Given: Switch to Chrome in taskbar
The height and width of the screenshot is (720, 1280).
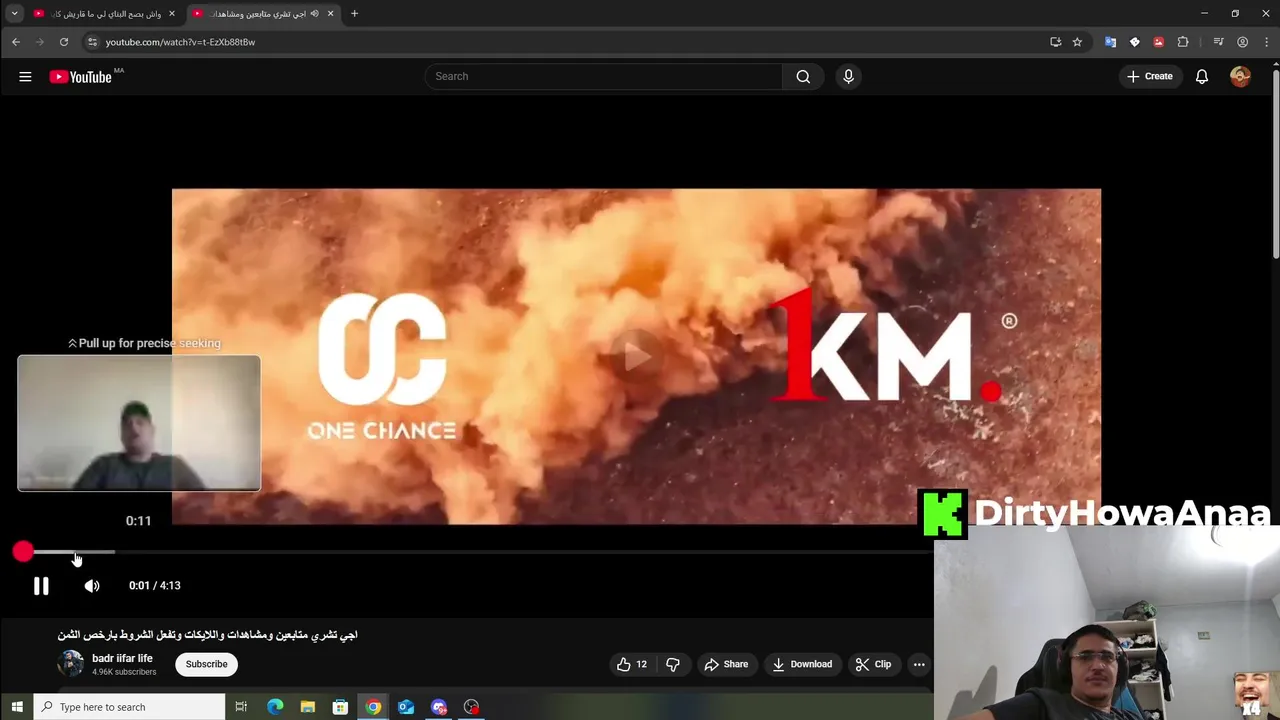Looking at the screenshot, I should [373, 707].
